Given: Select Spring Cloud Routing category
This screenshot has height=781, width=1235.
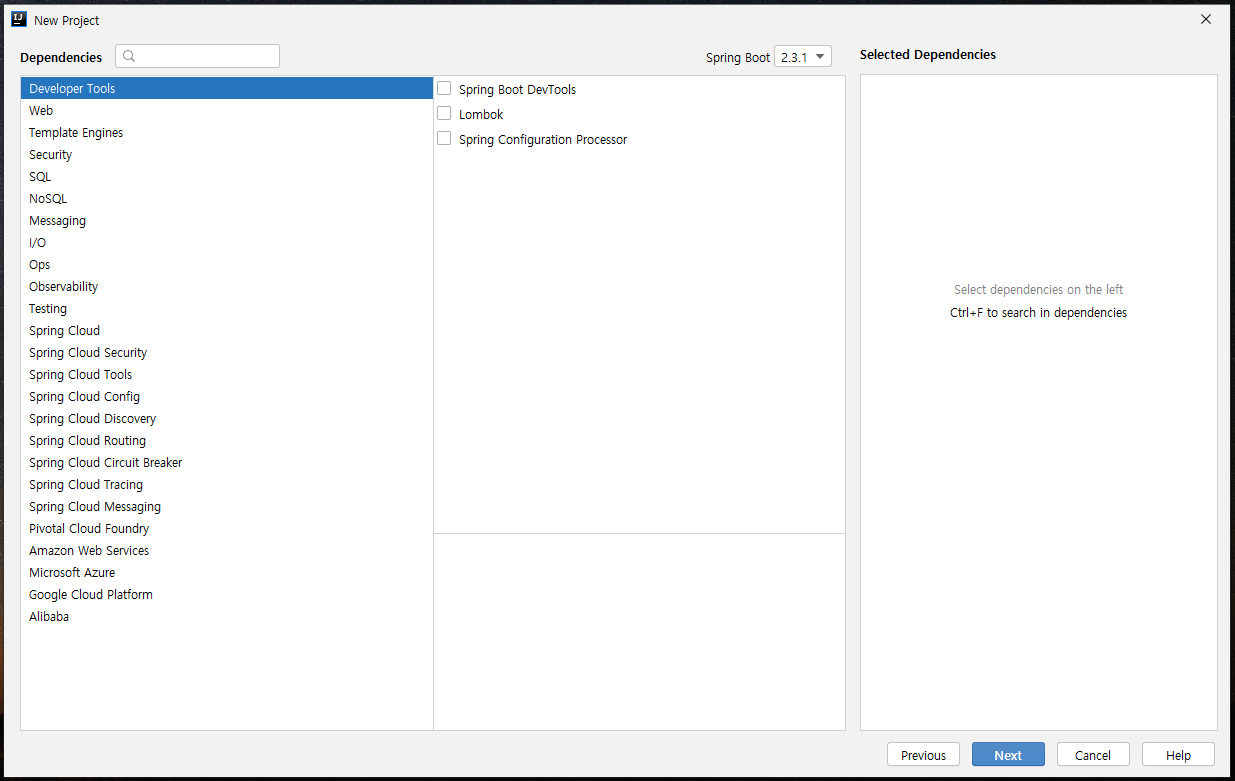Looking at the screenshot, I should click(x=227, y=440).
